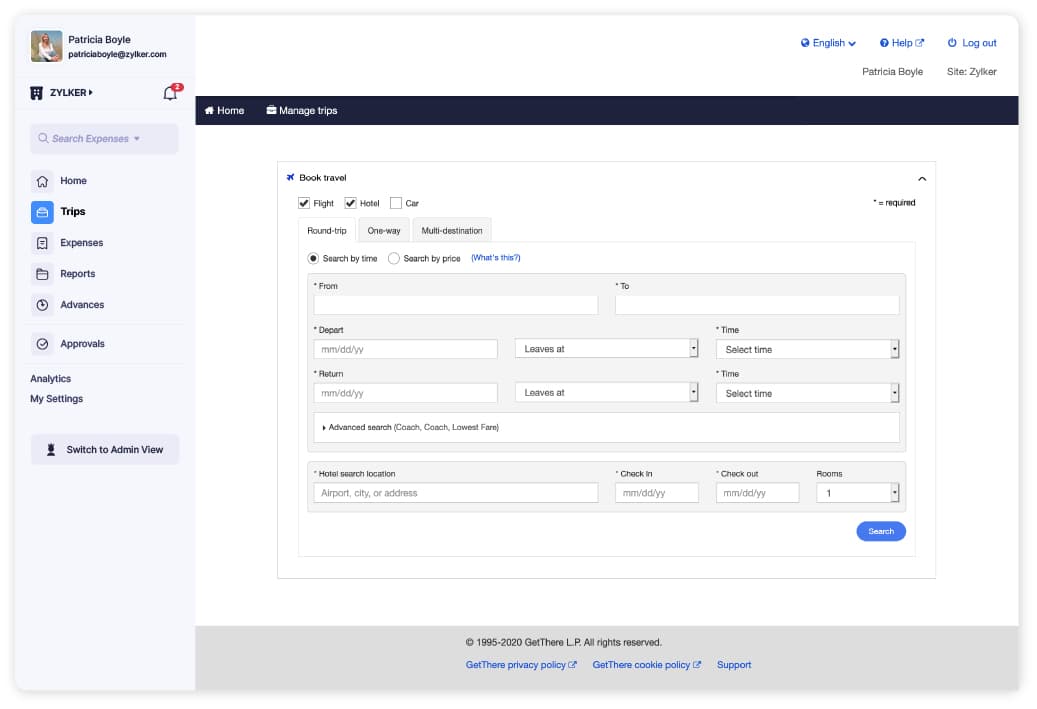Click the Hotel search location field
The width and height of the screenshot is (1037, 709).
point(455,492)
